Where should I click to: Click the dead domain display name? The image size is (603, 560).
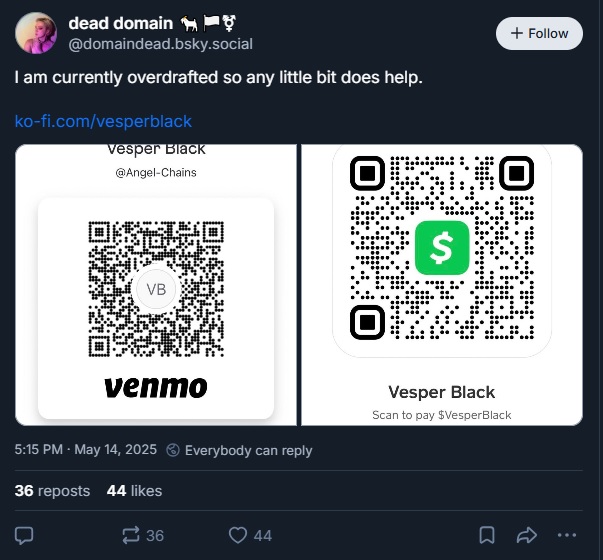click(117, 23)
